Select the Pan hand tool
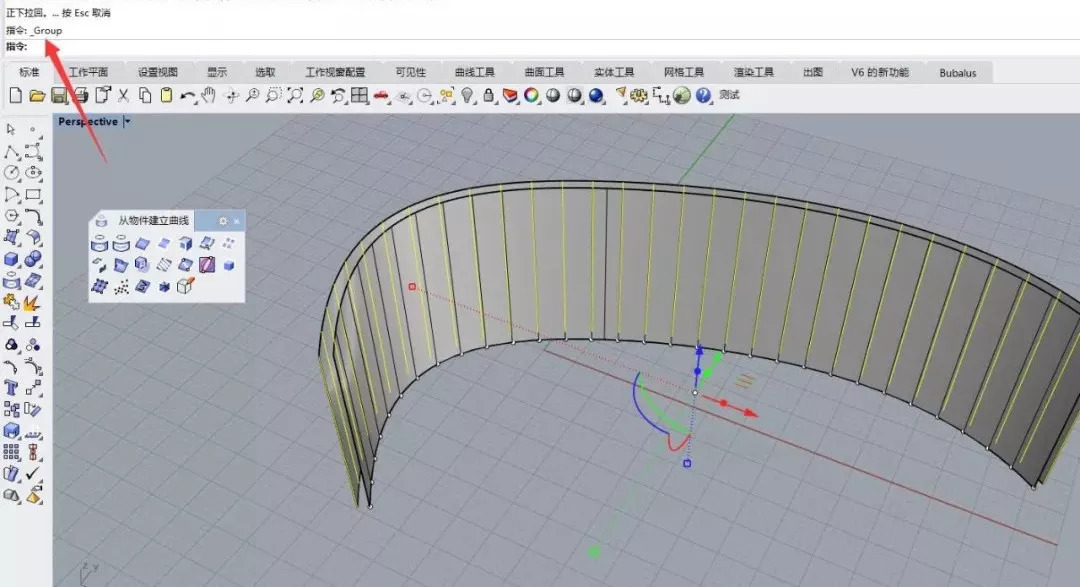This screenshot has width=1080, height=587. [209, 95]
